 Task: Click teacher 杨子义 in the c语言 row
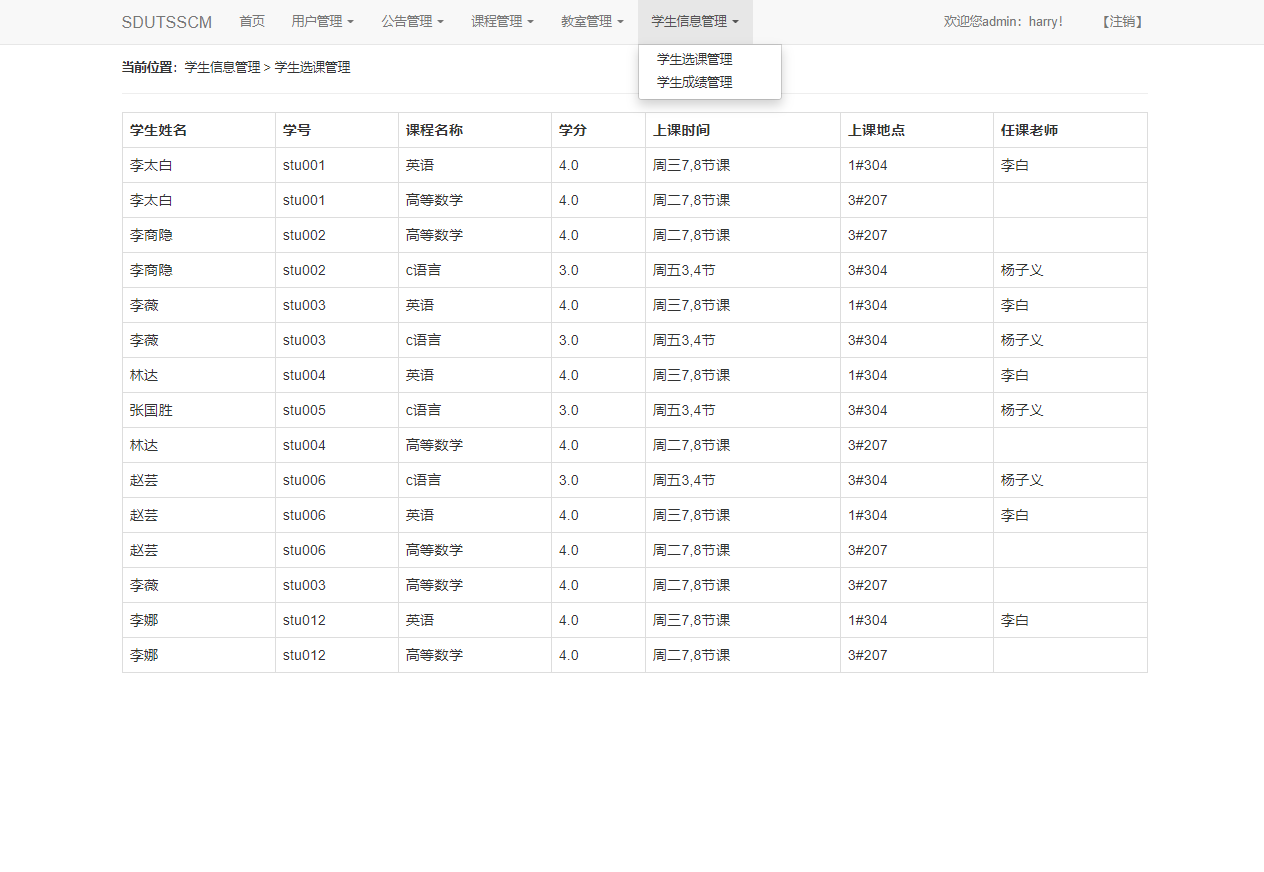[x=1022, y=269]
